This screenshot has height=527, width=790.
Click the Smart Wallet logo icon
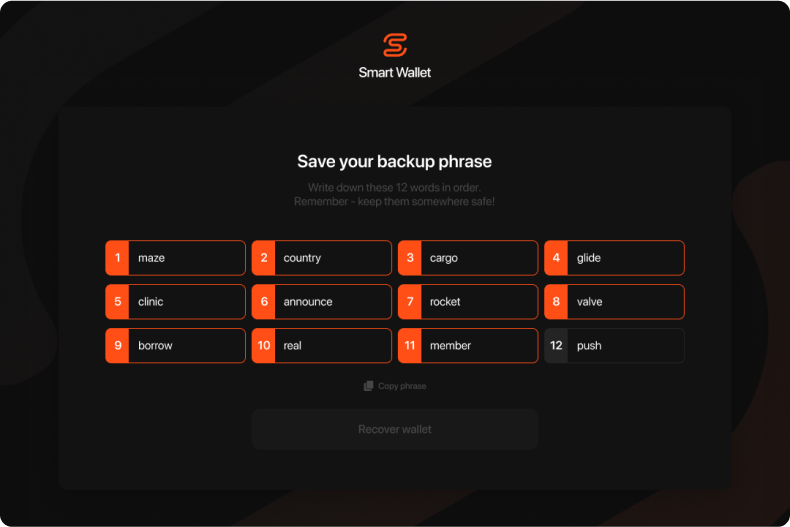coord(394,45)
